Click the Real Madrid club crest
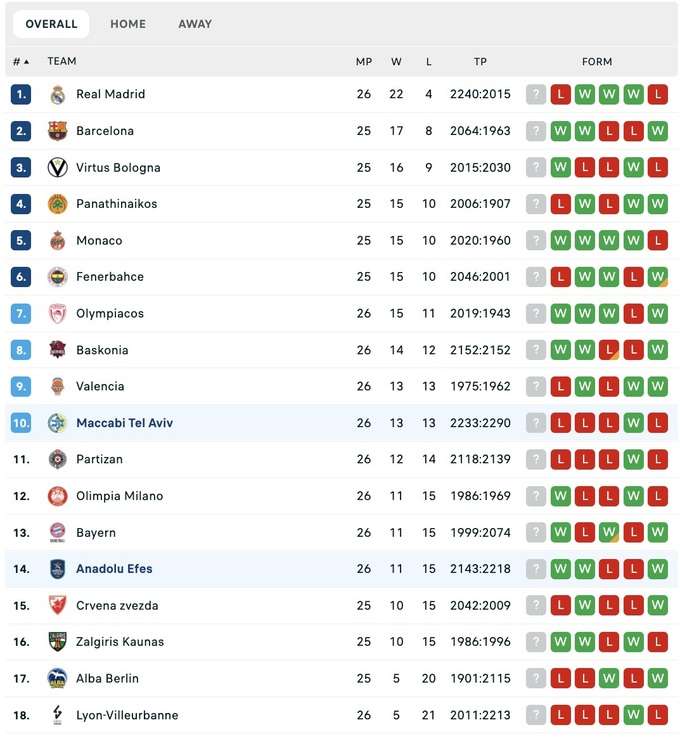Viewport: 680px width, 739px height. pyautogui.click(x=58, y=95)
